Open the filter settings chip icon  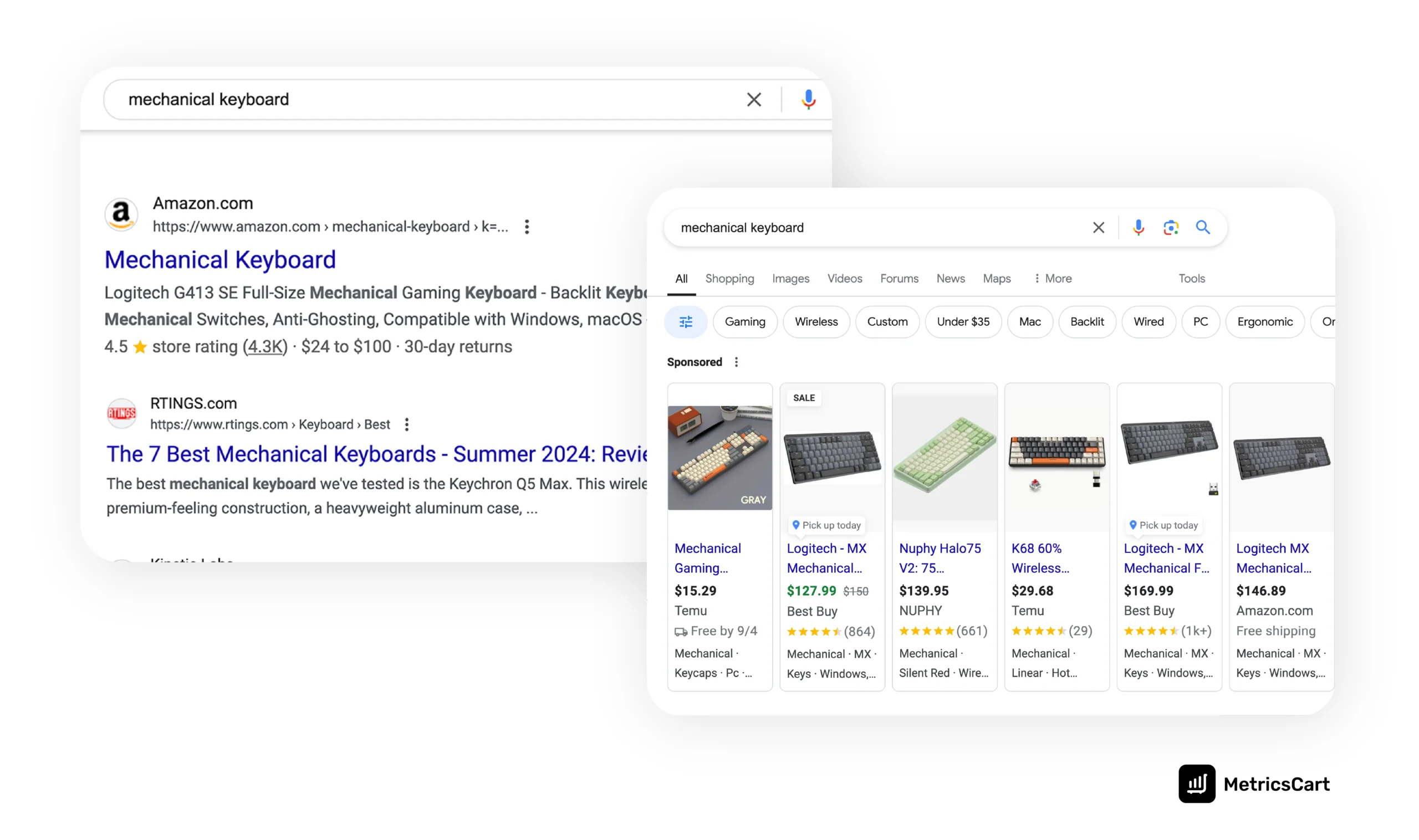coord(685,321)
